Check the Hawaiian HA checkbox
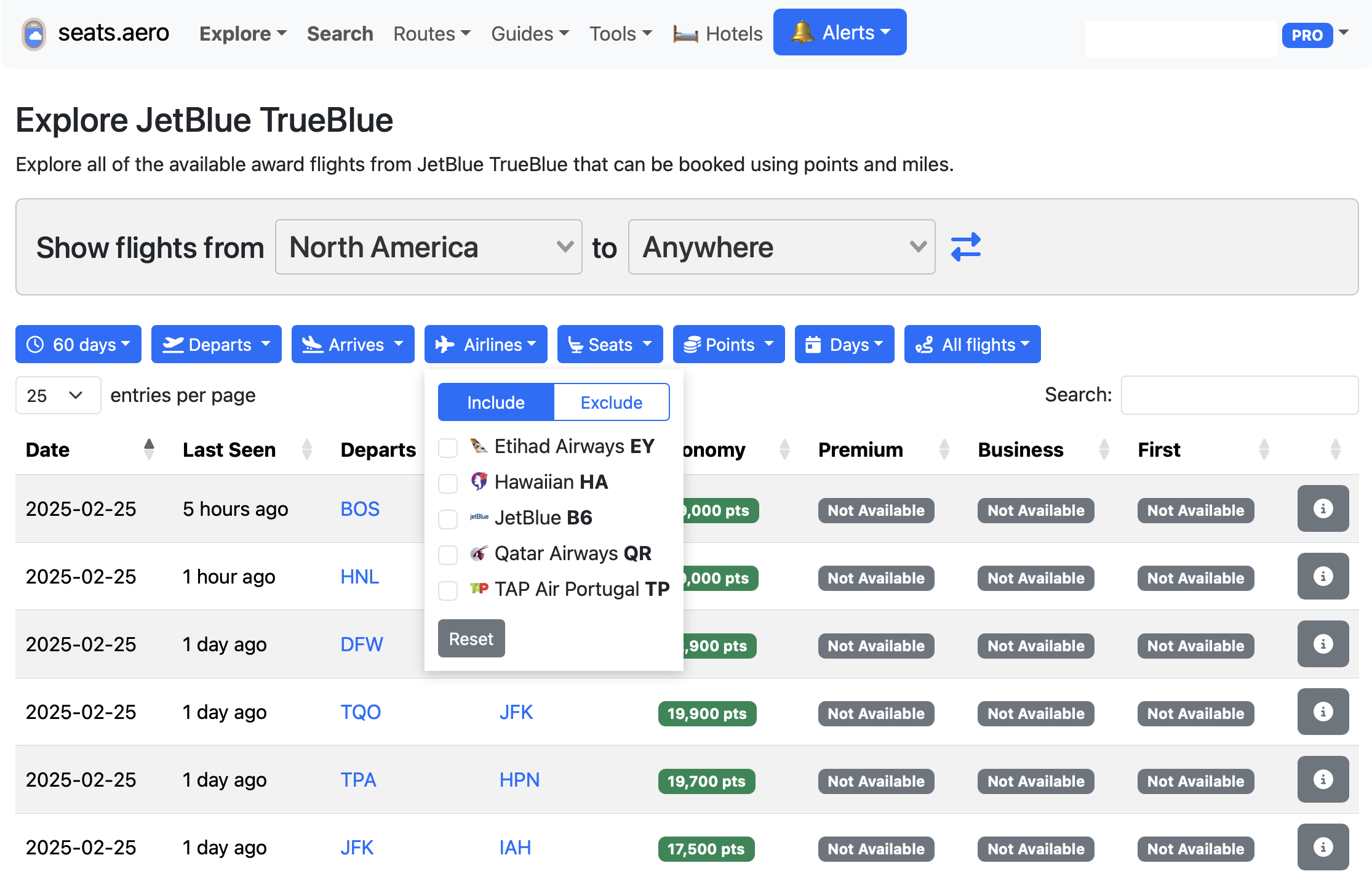 [x=448, y=483]
